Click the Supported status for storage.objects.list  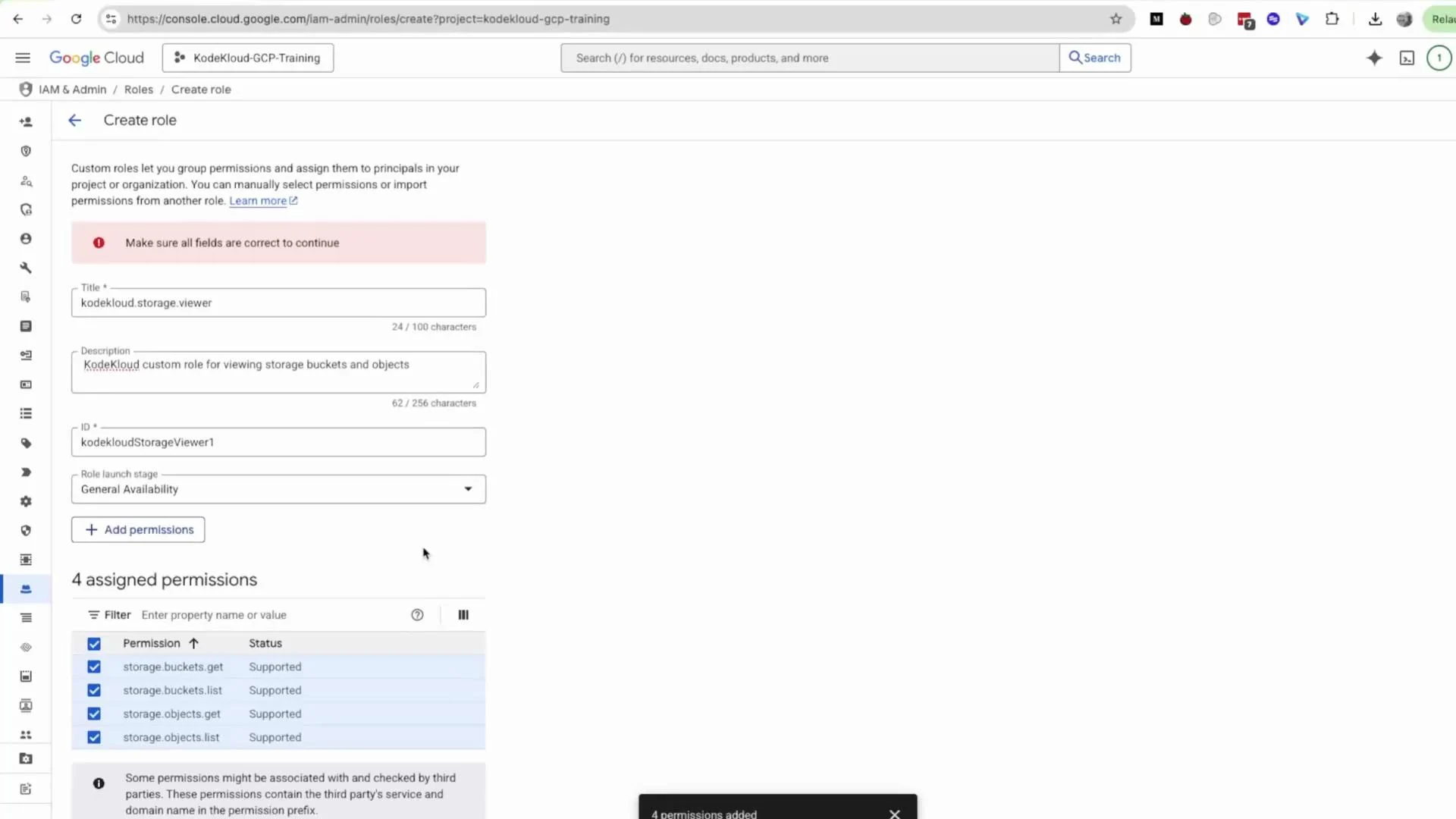(275, 737)
